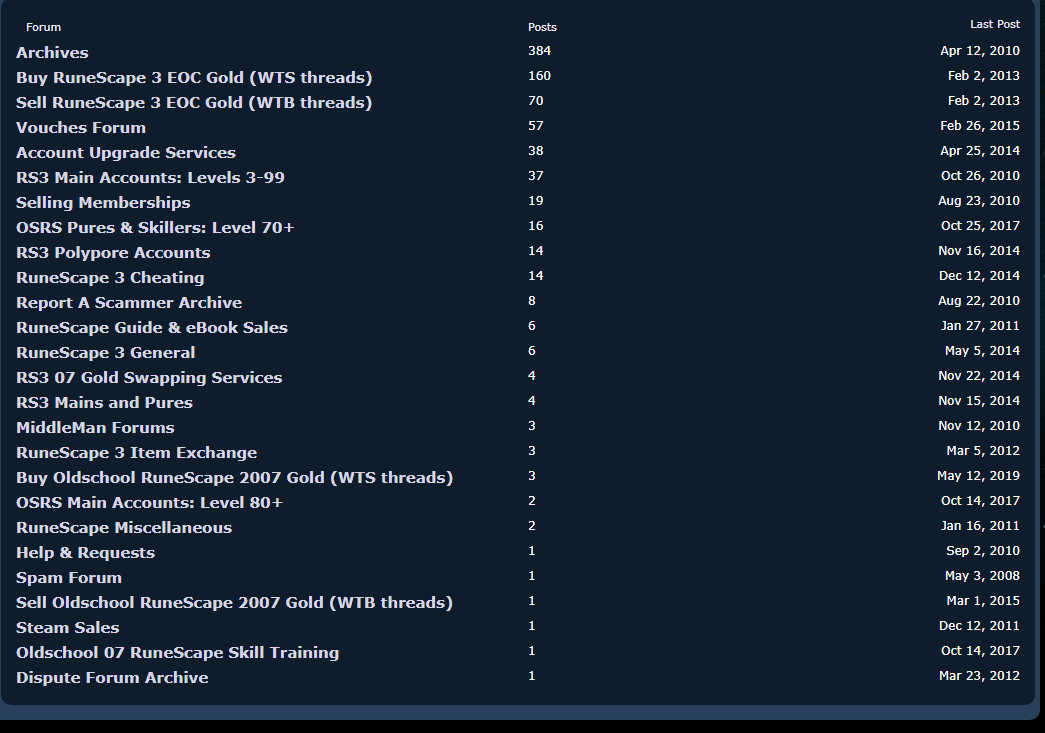The height and width of the screenshot is (733, 1045).
Task: Click the Mar 1, 2015 last post date
Action: click(983, 600)
